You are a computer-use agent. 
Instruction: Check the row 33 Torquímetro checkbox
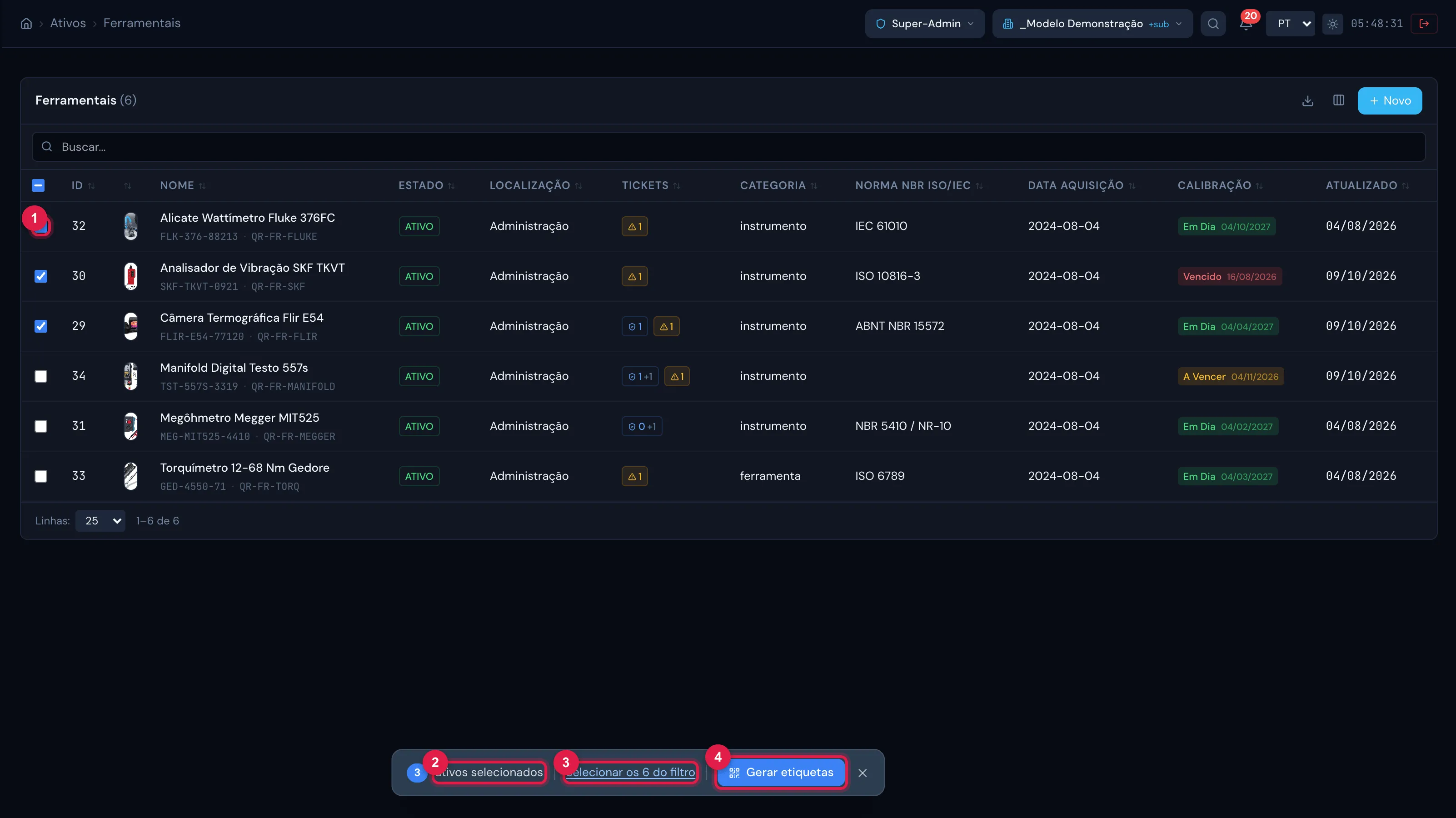pos(41,477)
